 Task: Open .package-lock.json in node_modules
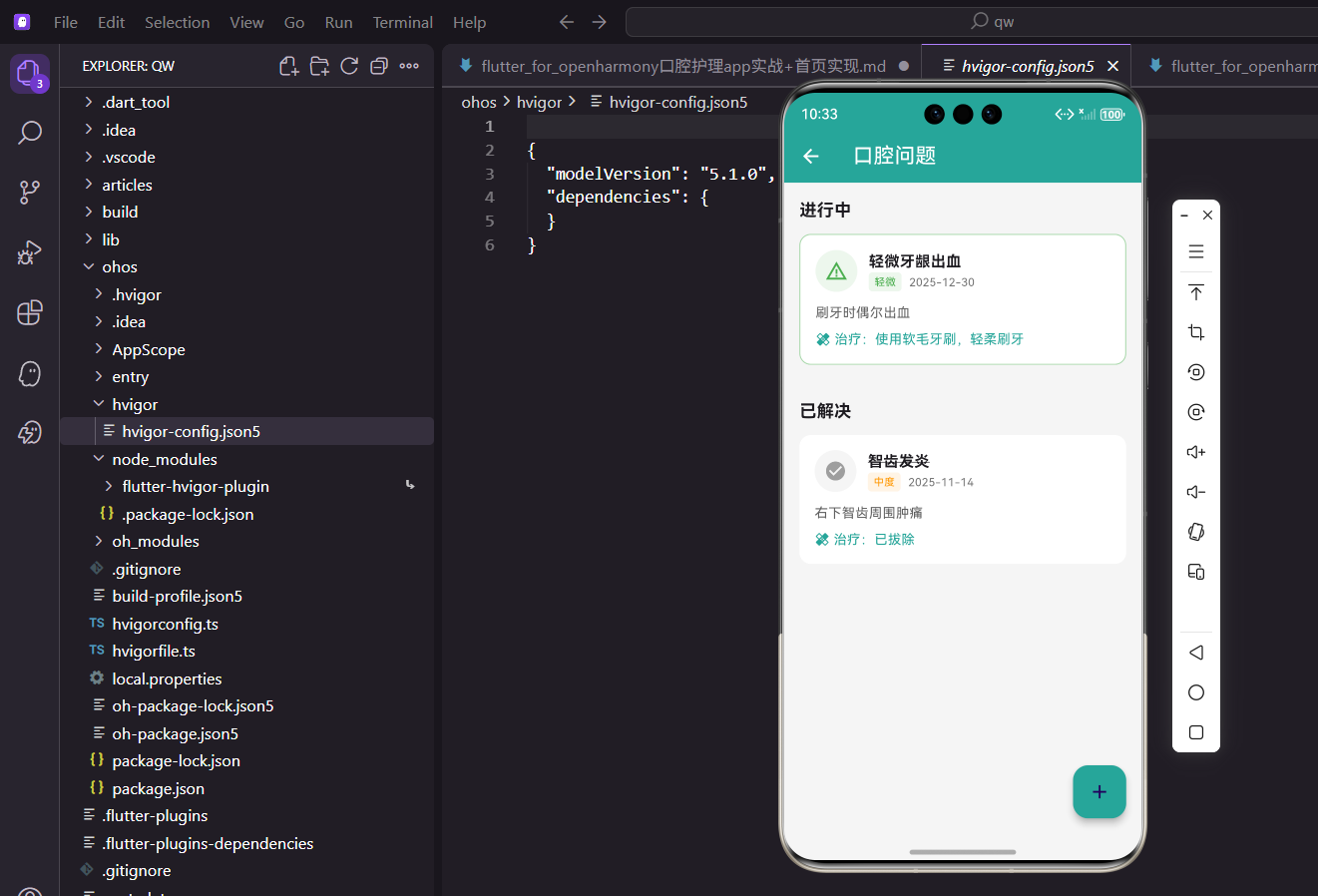(246, 514)
